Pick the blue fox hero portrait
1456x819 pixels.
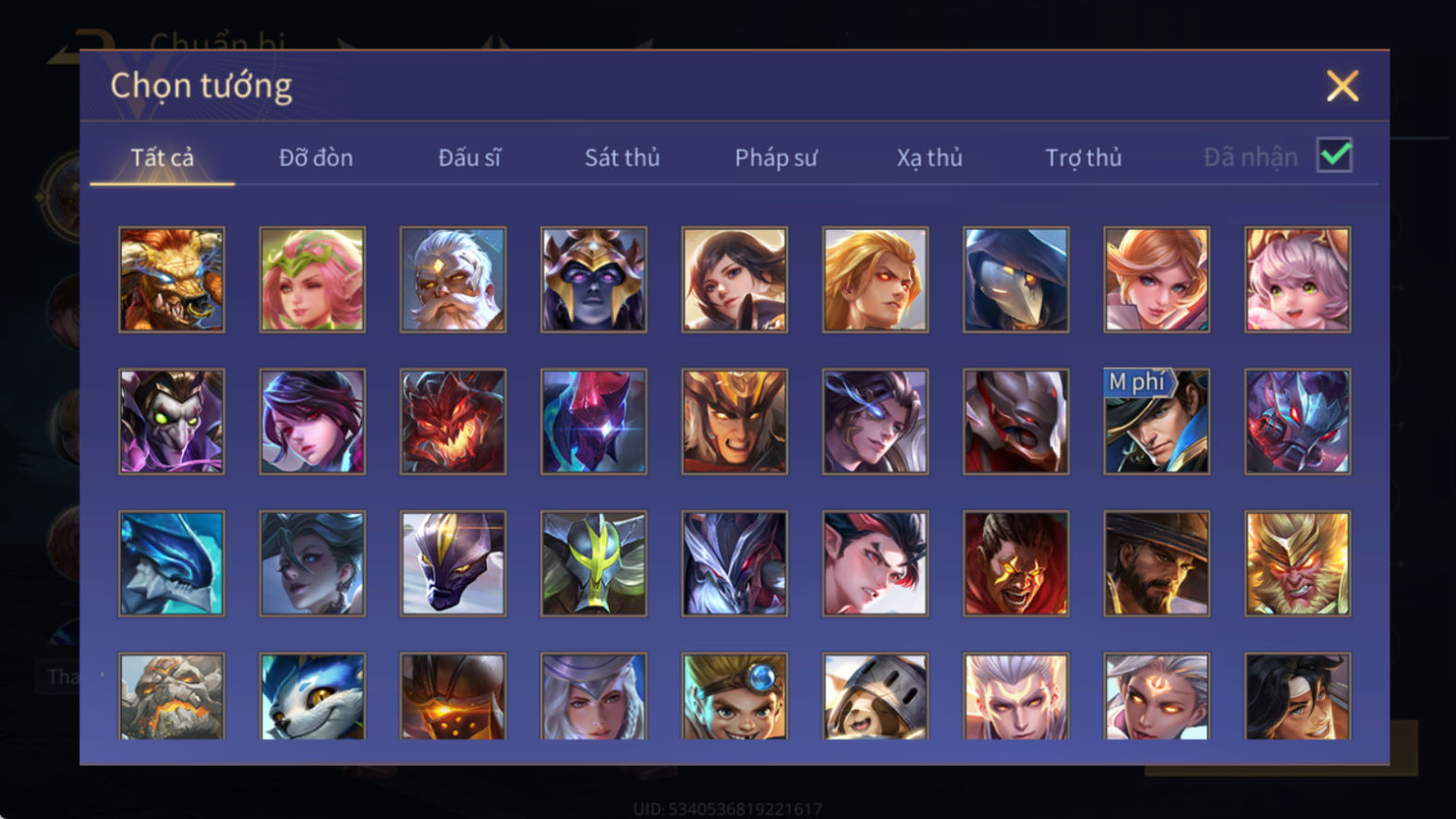click(x=312, y=697)
